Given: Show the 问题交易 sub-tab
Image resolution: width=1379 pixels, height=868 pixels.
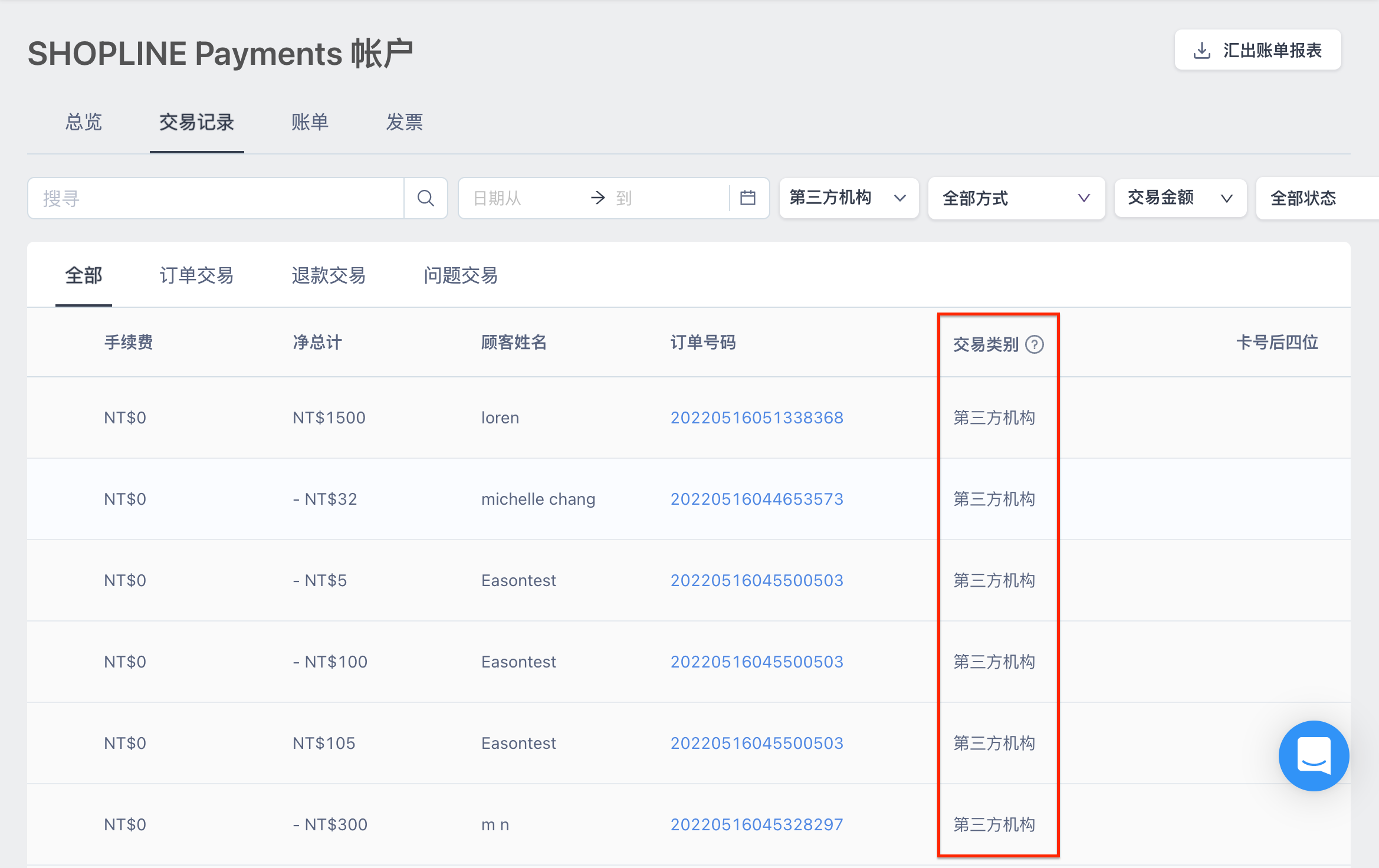Looking at the screenshot, I should (x=461, y=275).
